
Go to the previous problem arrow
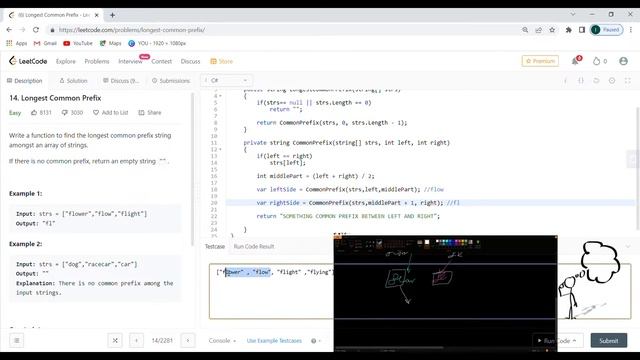tap(136, 340)
